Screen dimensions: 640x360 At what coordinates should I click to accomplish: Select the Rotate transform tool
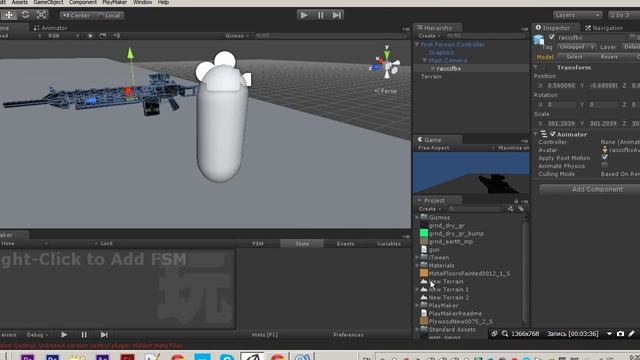(x=25, y=15)
